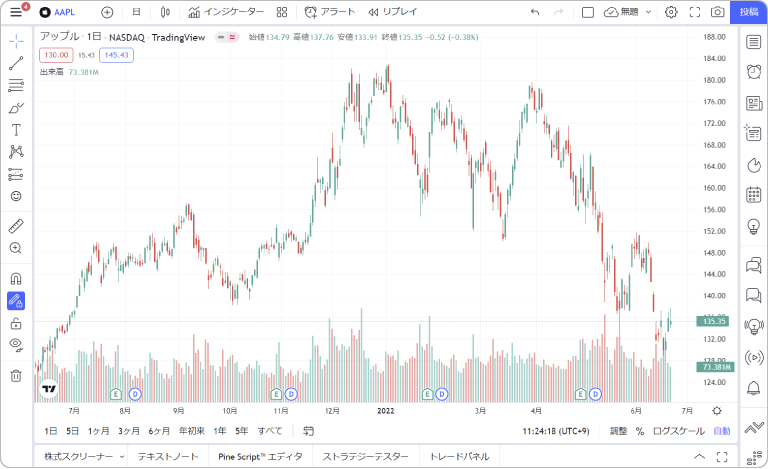Screen dimensions: 768x469
Task: Add a symbol to compare with plus icon
Action: point(107,12)
